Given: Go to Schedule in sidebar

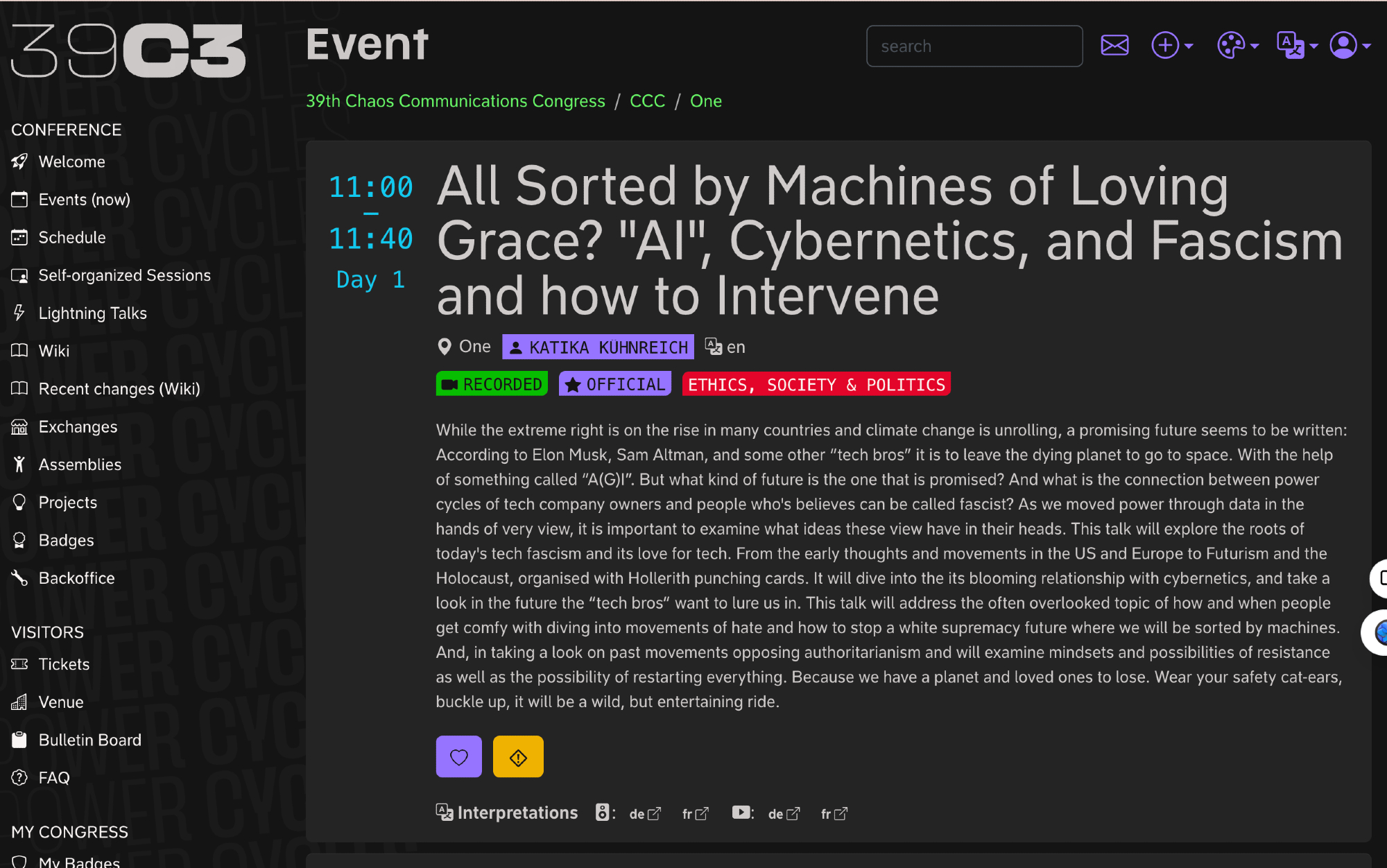Looking at the screenshot, I should click(72, 238).
